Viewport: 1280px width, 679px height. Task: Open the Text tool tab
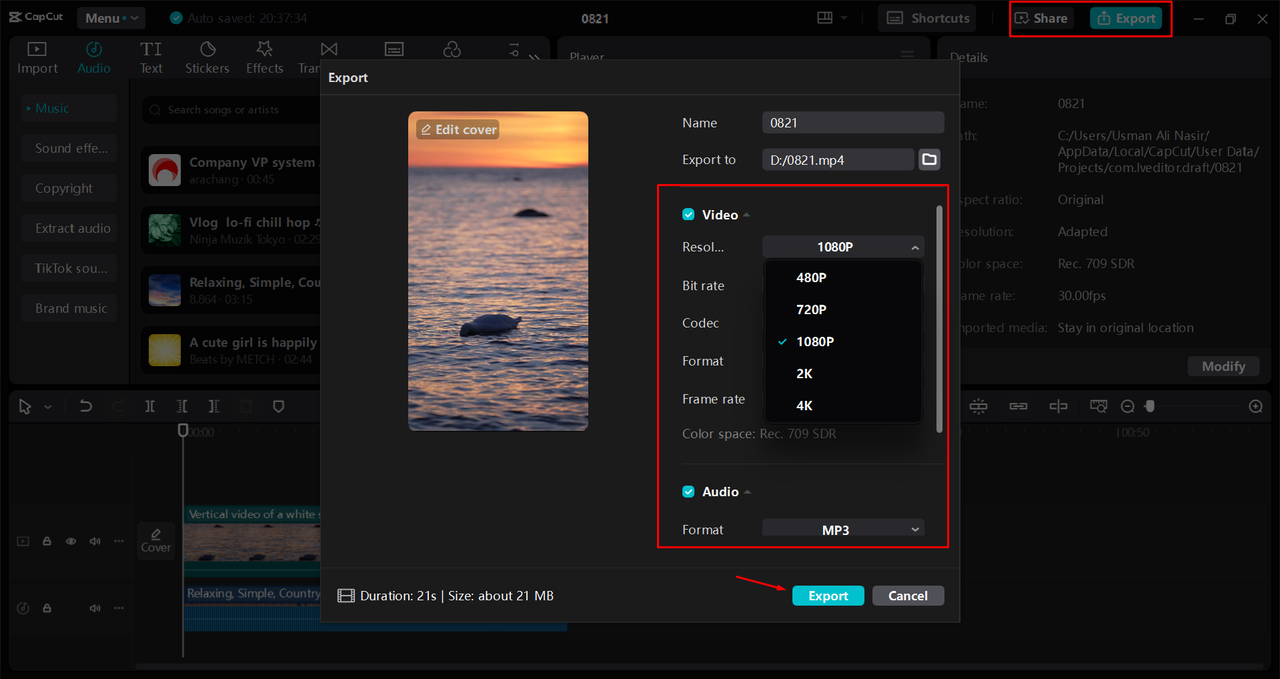point(151,58)
